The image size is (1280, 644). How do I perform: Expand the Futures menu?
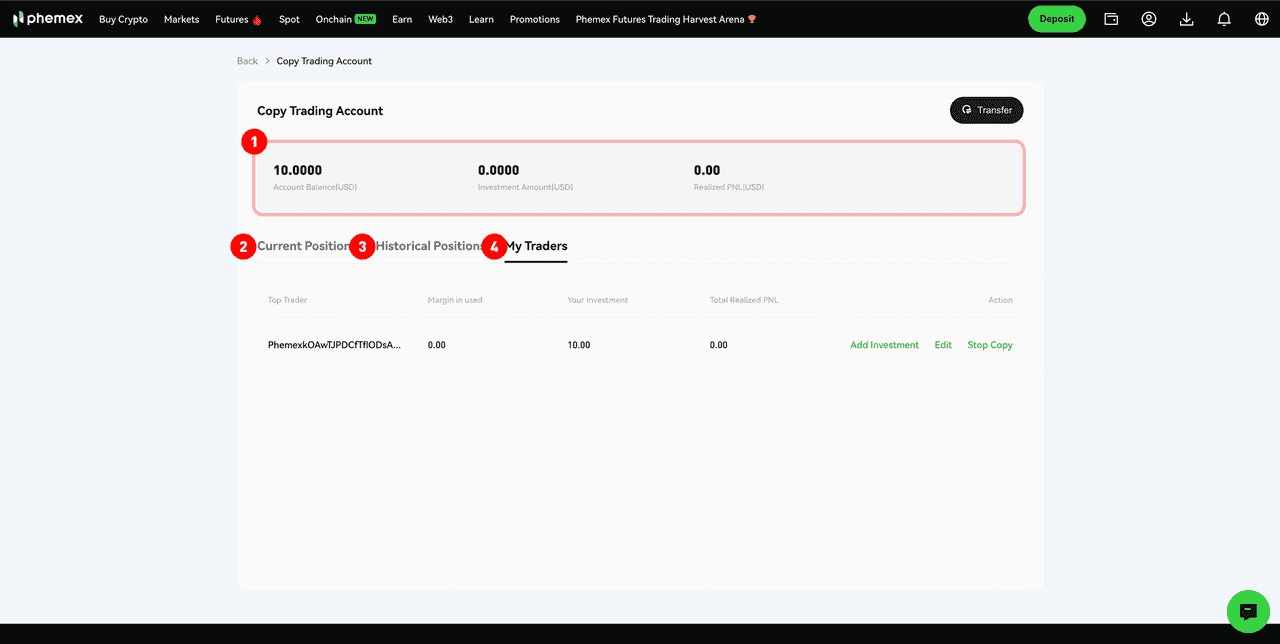(232, 19)
